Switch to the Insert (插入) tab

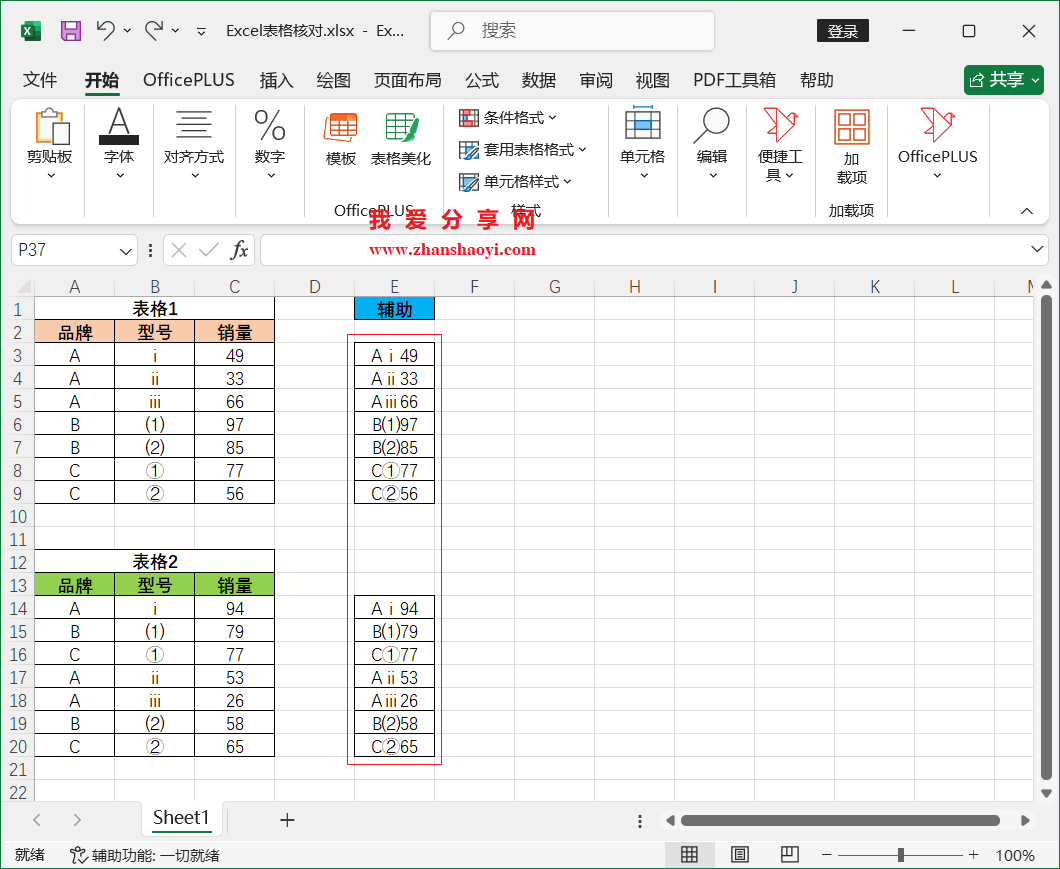[276, 80]
